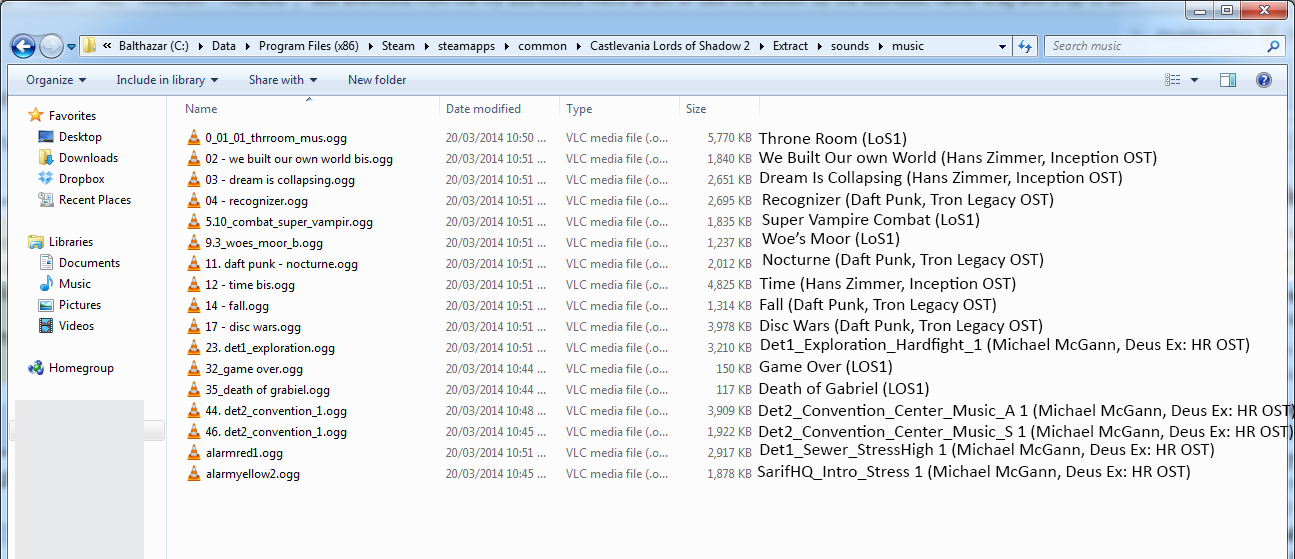Click the Extract breadcrumb segment
1295x559 pixels.
(790, 46)
